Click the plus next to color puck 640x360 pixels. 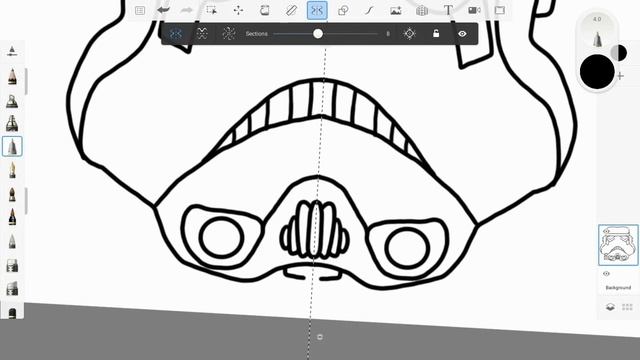pyautogui.click(x=620, y=76)
